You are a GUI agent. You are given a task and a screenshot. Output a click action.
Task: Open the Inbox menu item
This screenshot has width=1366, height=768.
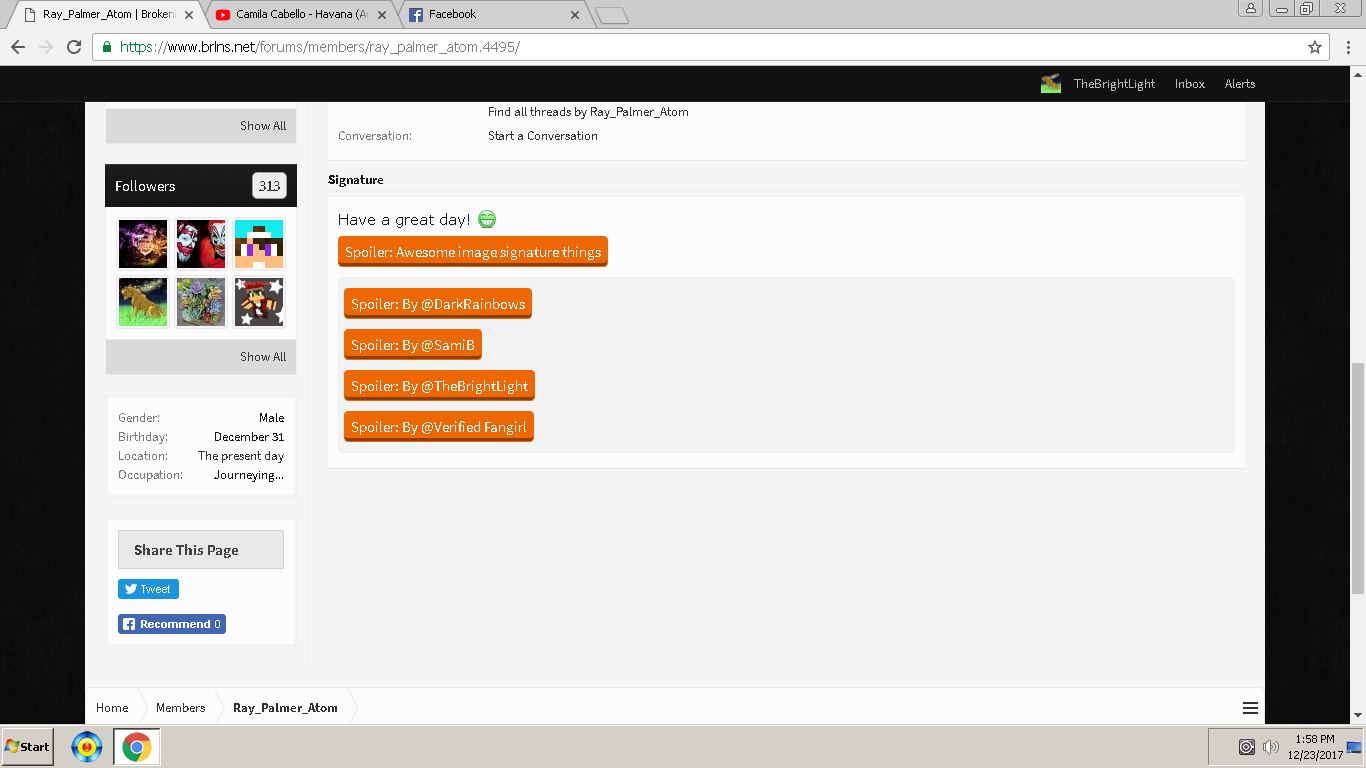click(1190, 84)
